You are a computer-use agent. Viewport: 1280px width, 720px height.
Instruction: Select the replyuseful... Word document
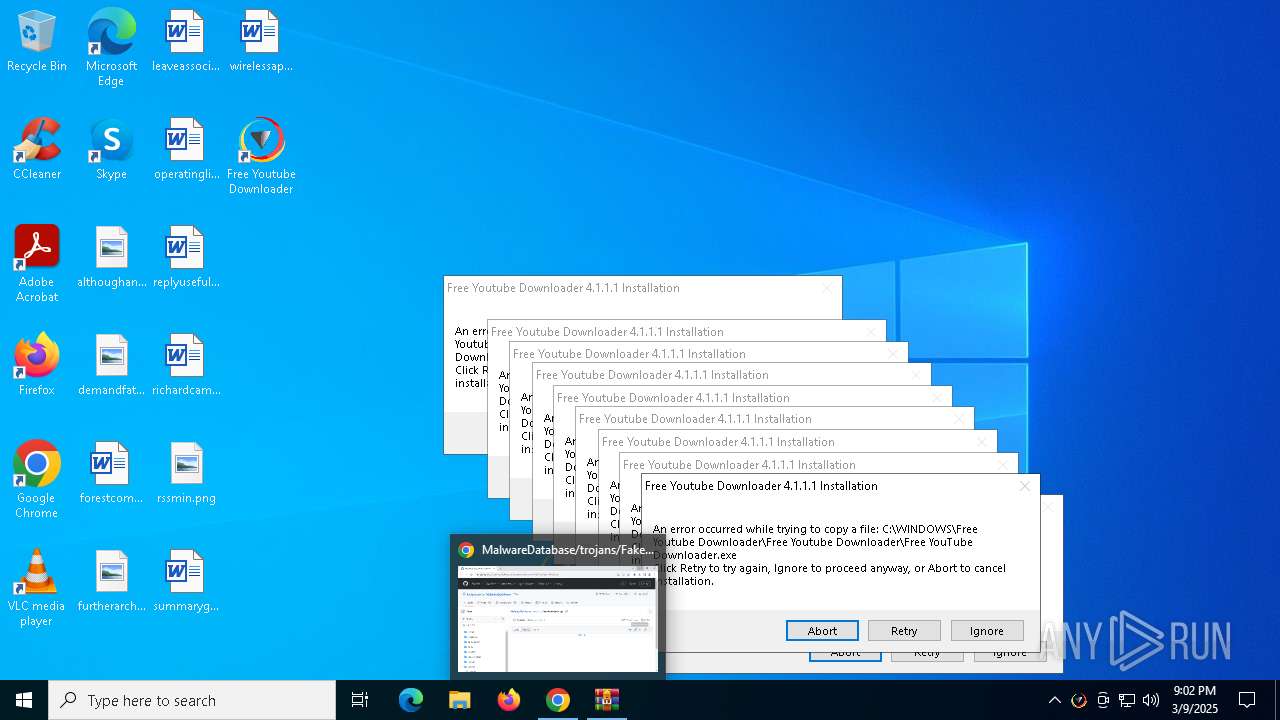tap(185, 257)
